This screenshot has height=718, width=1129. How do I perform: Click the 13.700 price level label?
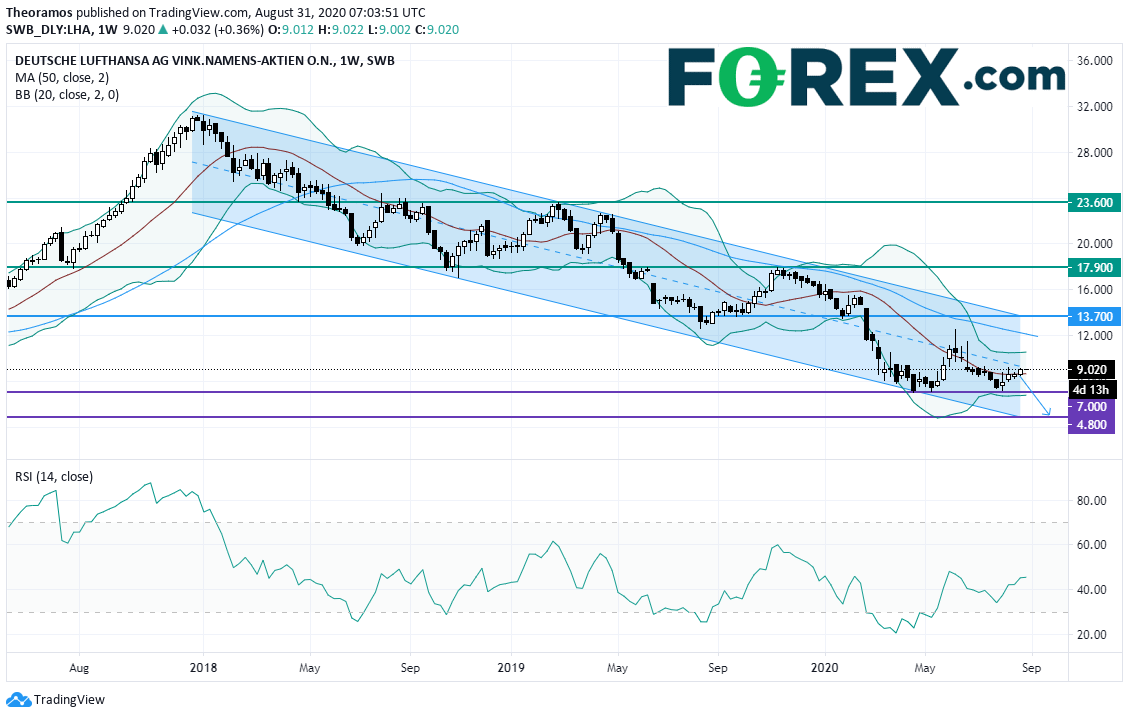(1094, 317)
